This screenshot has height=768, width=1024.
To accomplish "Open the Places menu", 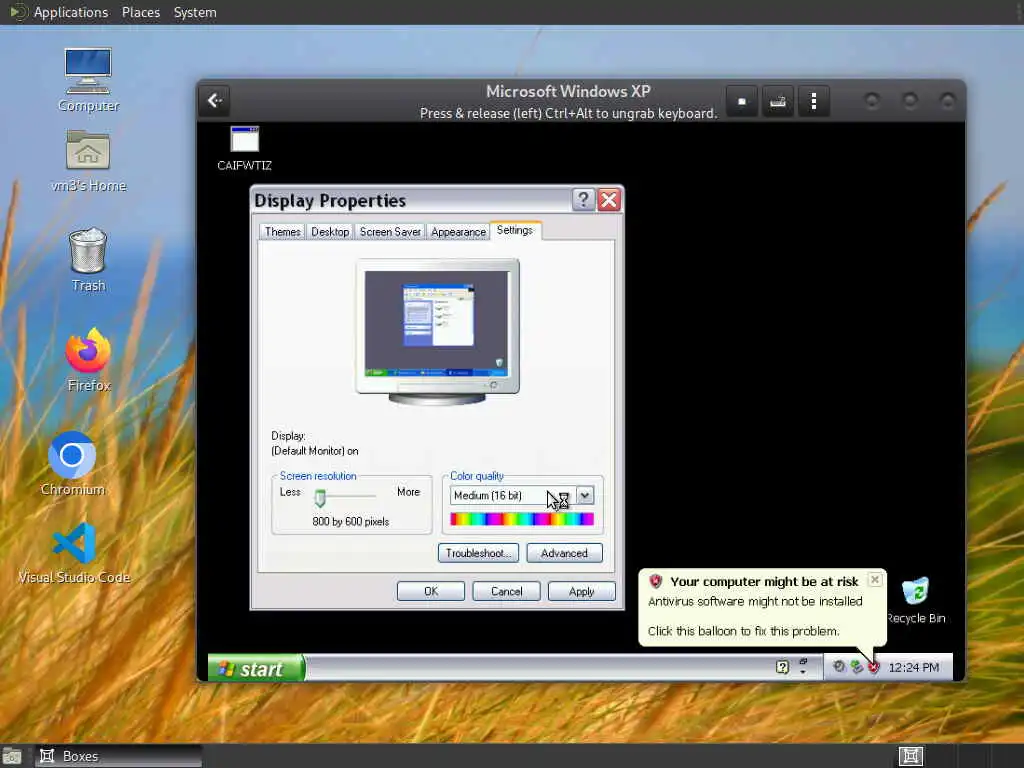I will coord(141,12).
